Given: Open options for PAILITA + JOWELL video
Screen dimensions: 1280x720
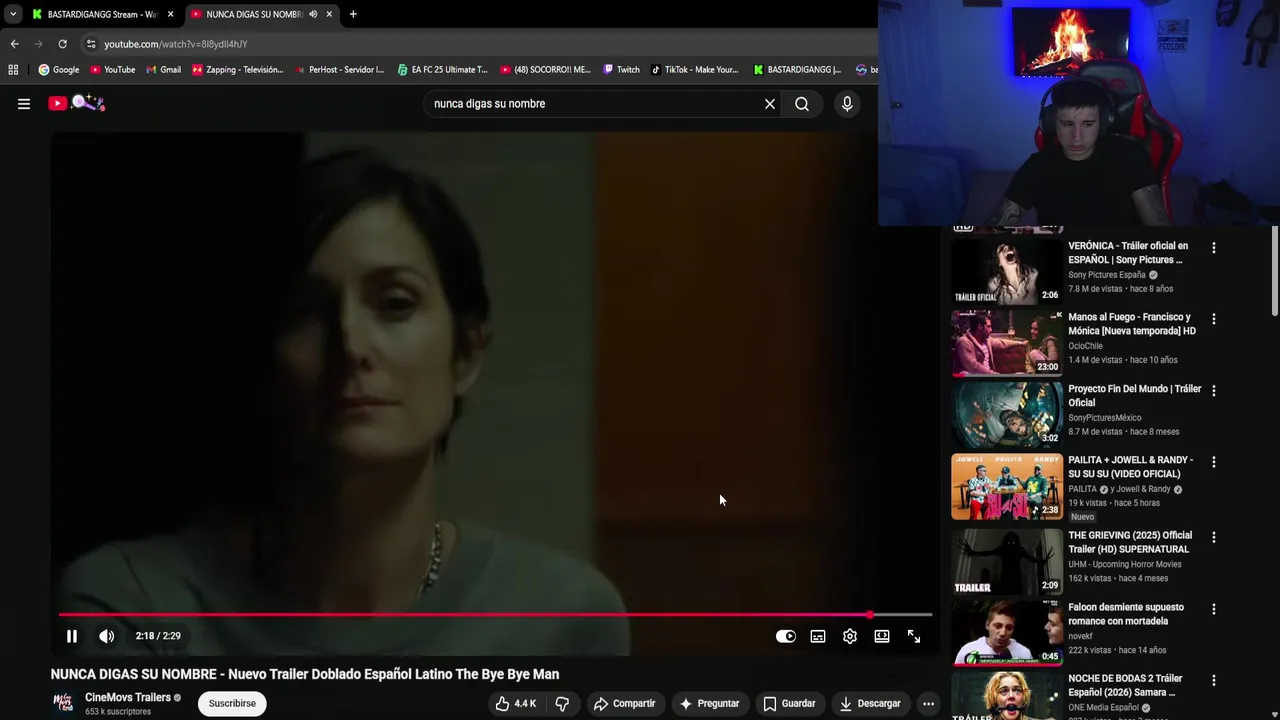Looking at the screenshot, I should click(1214, 462).
